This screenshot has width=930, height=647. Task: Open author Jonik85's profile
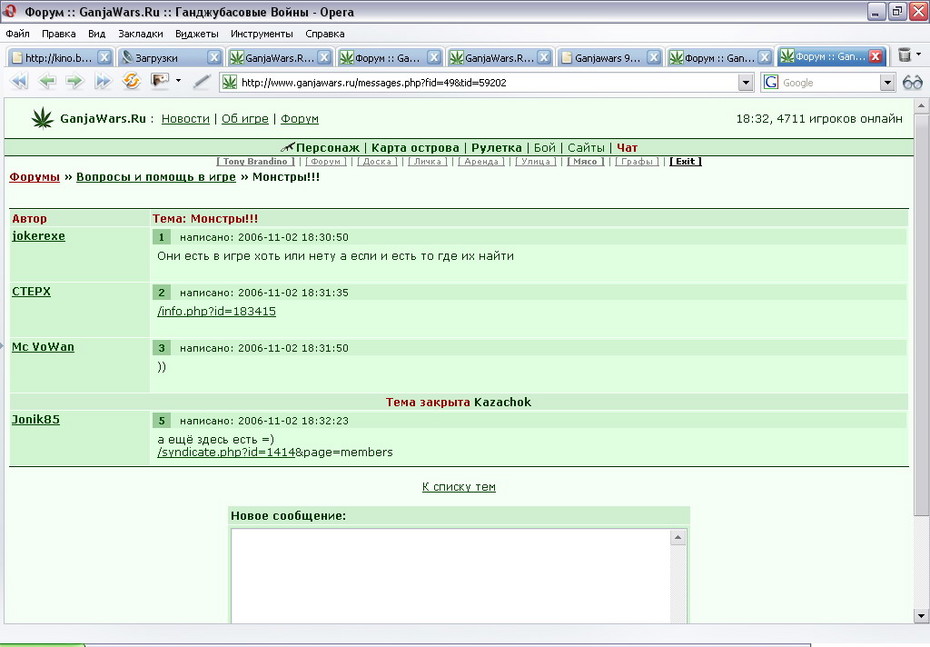(x=36, y=419)
